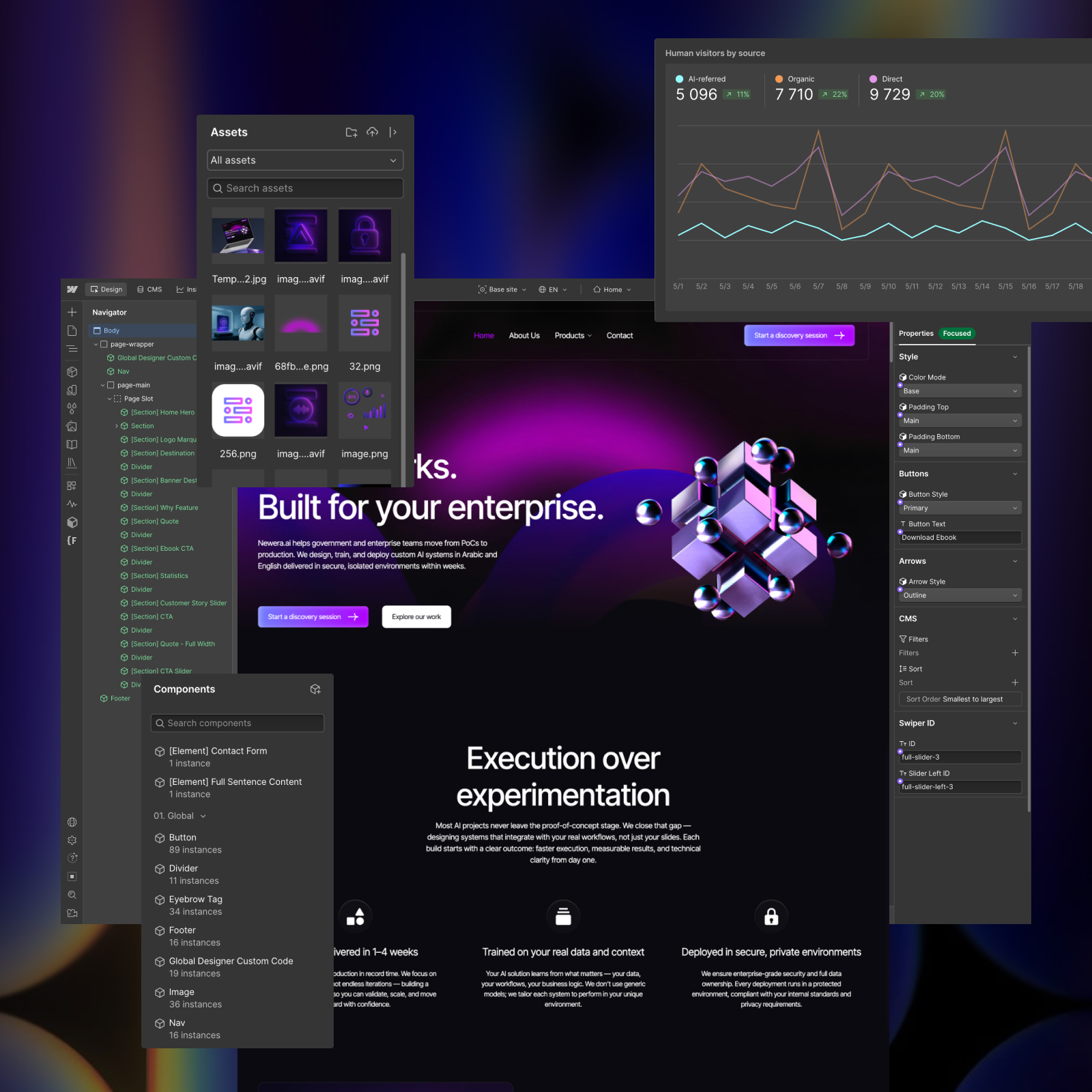Toggle the Direct series in chart legend

click(886, 79)
